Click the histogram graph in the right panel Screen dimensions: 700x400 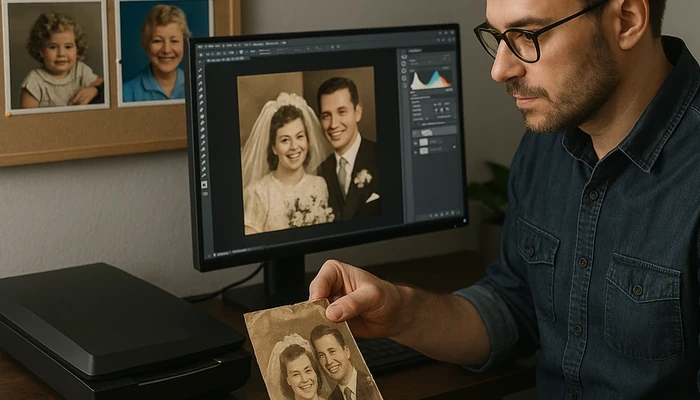coord(431,79)
